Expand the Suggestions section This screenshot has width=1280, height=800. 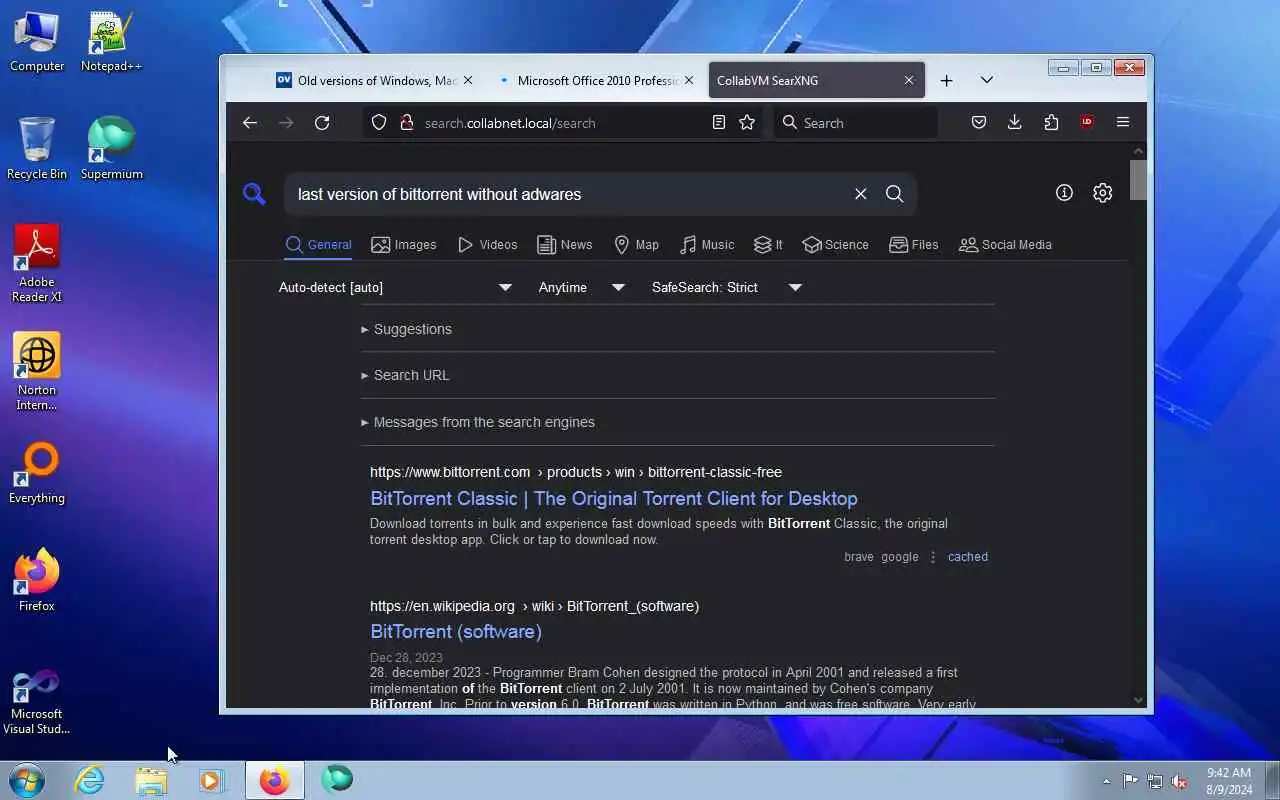(x=677, y=329)
